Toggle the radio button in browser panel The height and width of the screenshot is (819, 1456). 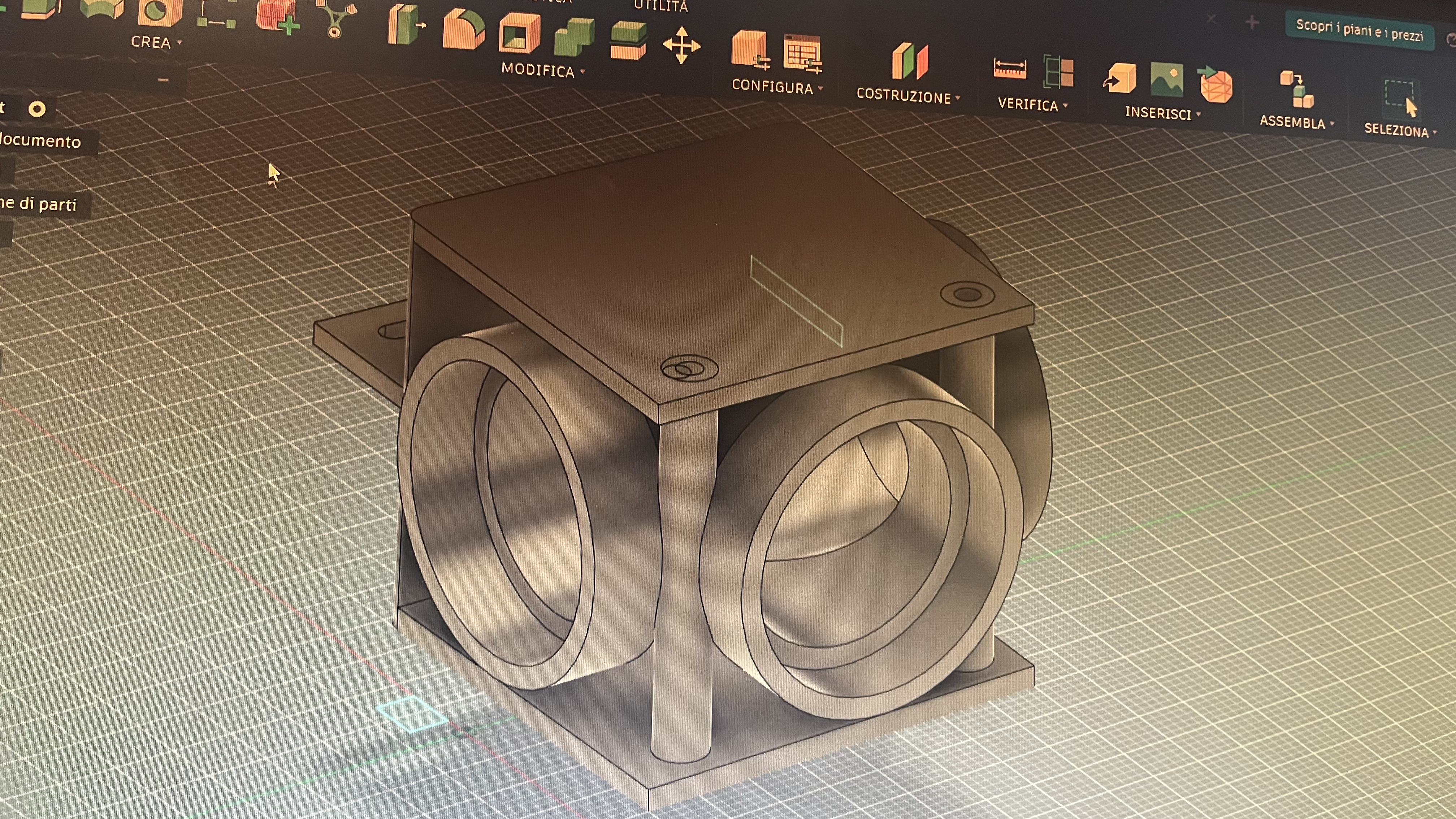tap(37, 109)
